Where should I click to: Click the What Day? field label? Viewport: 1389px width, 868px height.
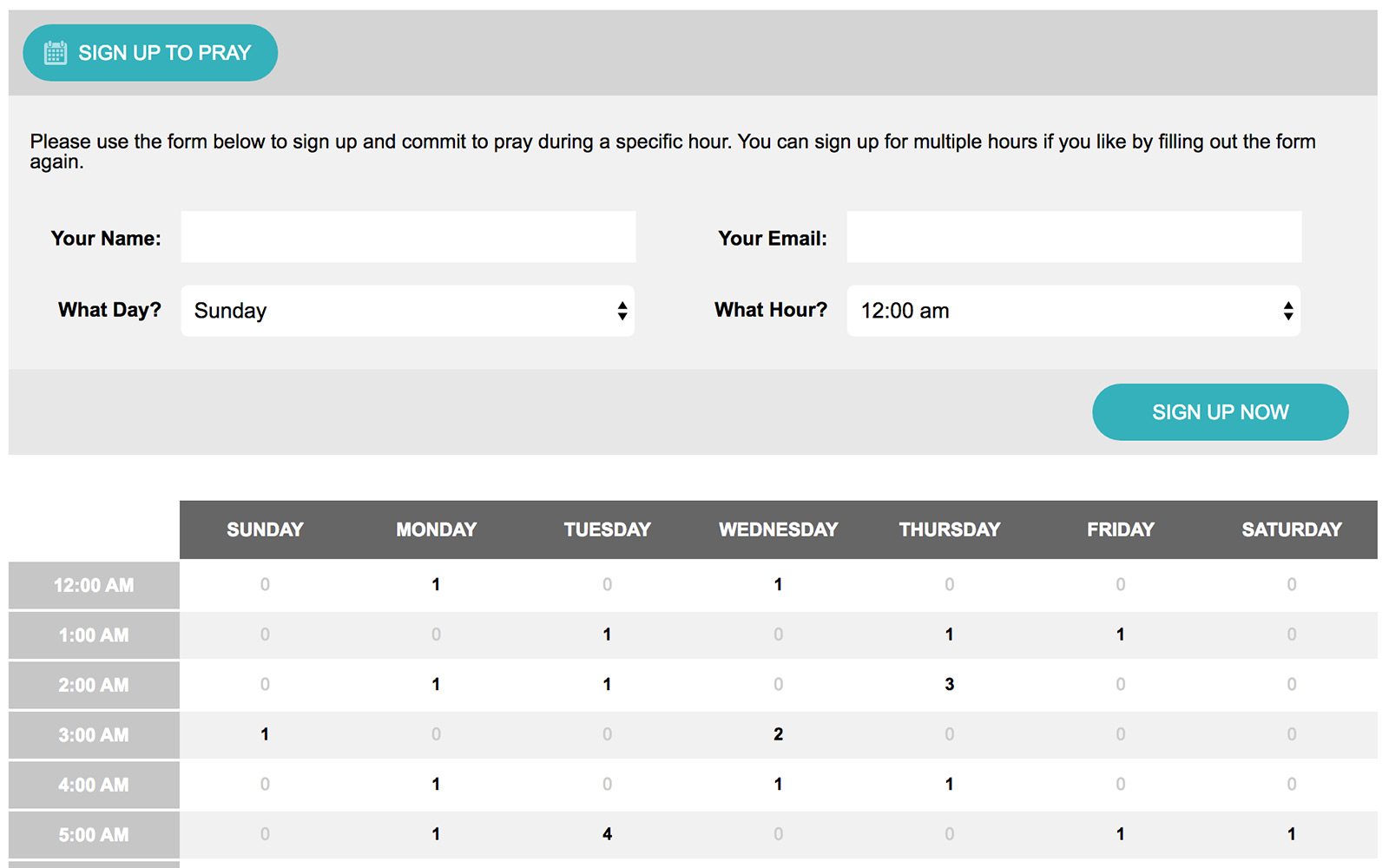(x=109, y=310)
